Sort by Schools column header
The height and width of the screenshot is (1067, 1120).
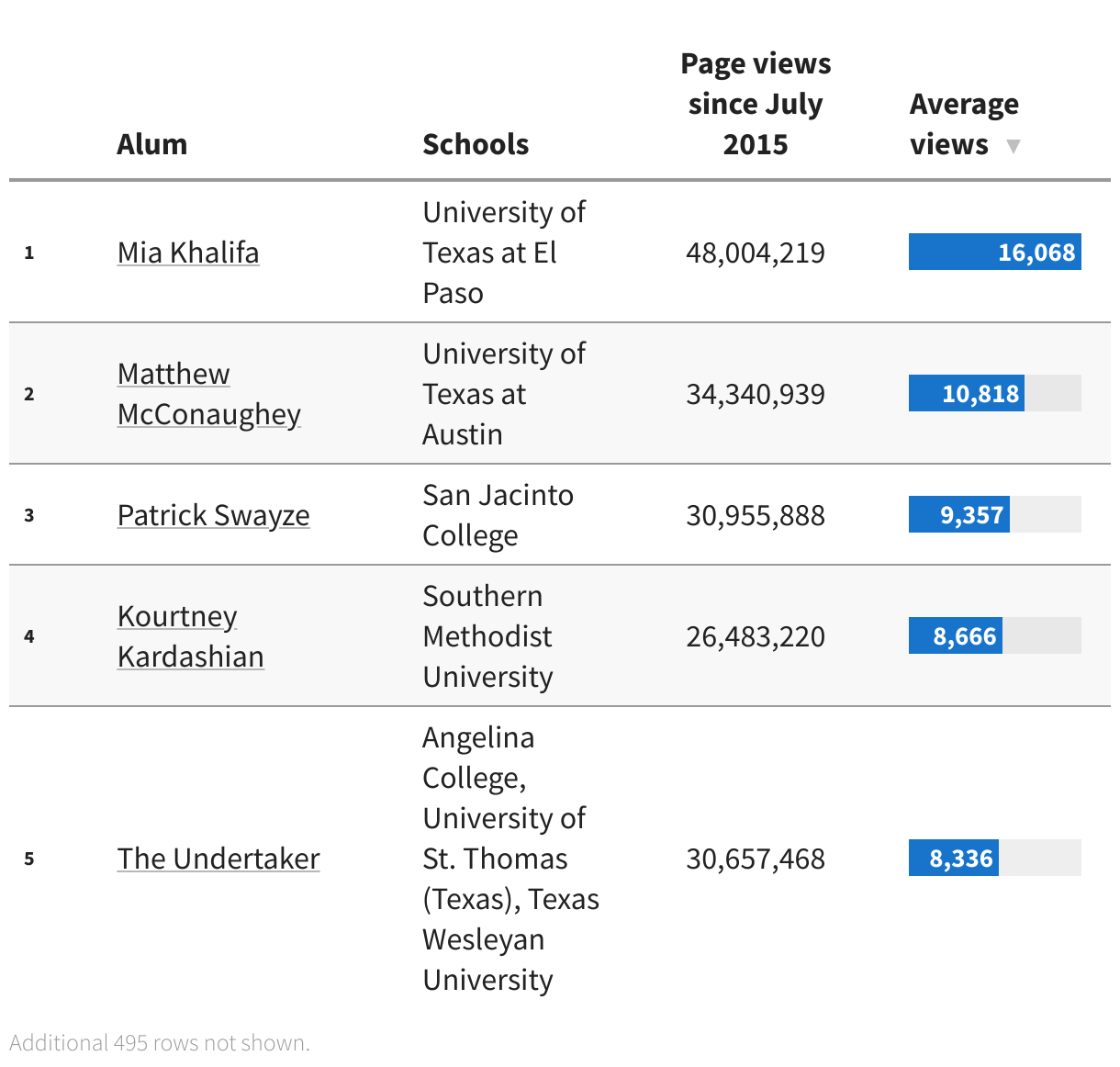(x=476, y=144)
